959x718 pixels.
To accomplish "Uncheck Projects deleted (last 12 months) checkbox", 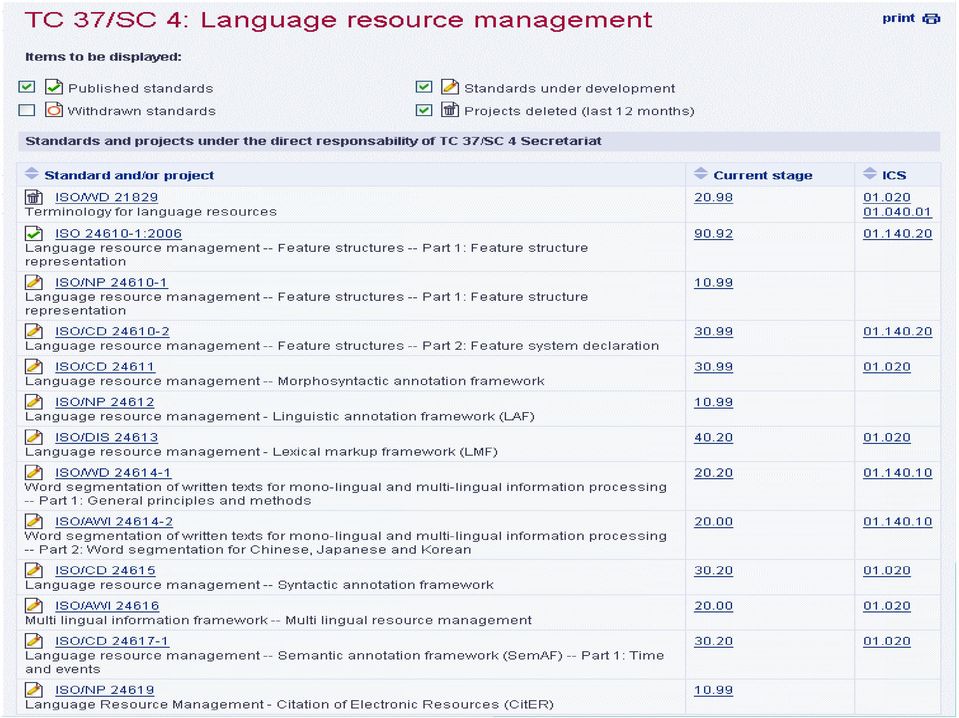I will (424, 110).
